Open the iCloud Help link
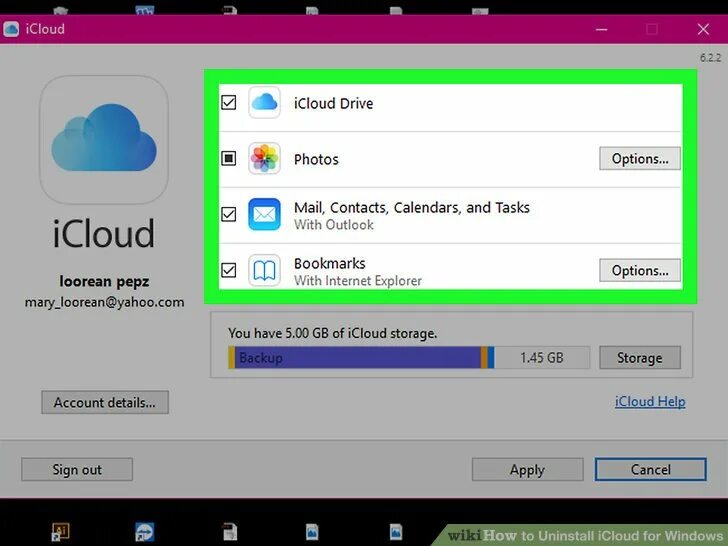The height and width of the screenshot is (546, 728). point(650,401)
